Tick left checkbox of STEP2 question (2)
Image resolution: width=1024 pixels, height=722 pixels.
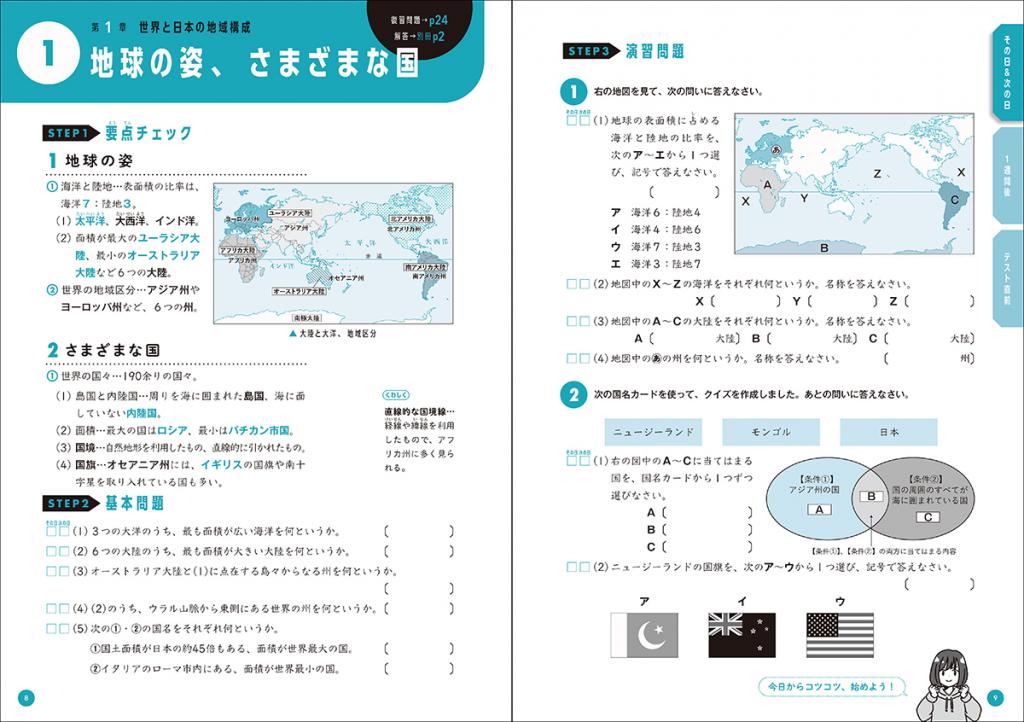point(52,552)
